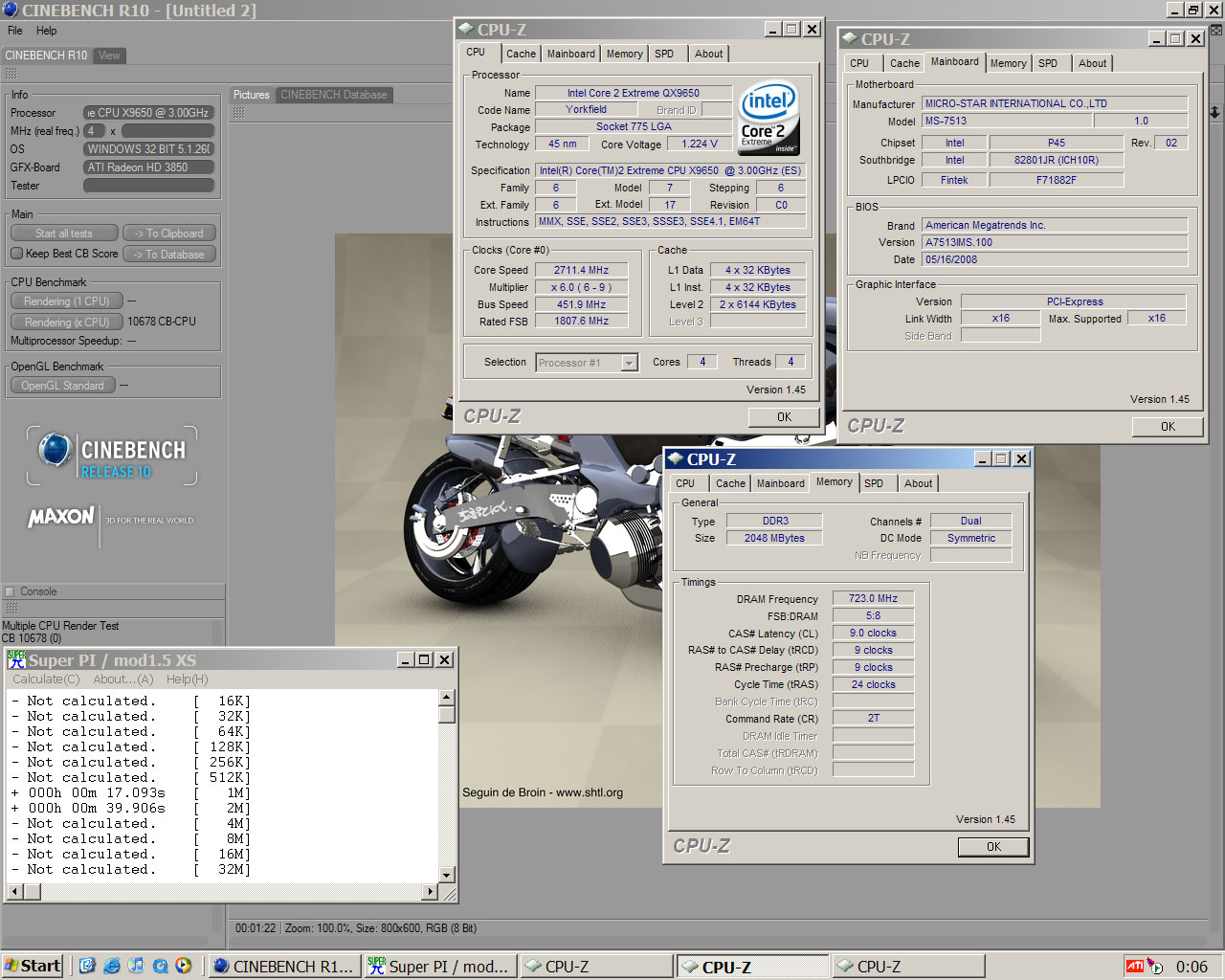Click the Rated FSB value 1807.6 MHz
The image size is (1225, 980).
[x=581, y=322]
